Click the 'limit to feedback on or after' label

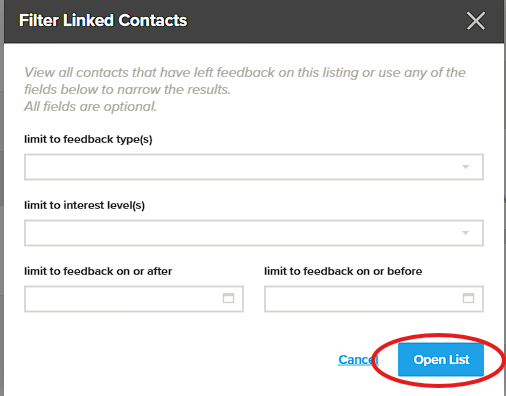coord(98,271)
